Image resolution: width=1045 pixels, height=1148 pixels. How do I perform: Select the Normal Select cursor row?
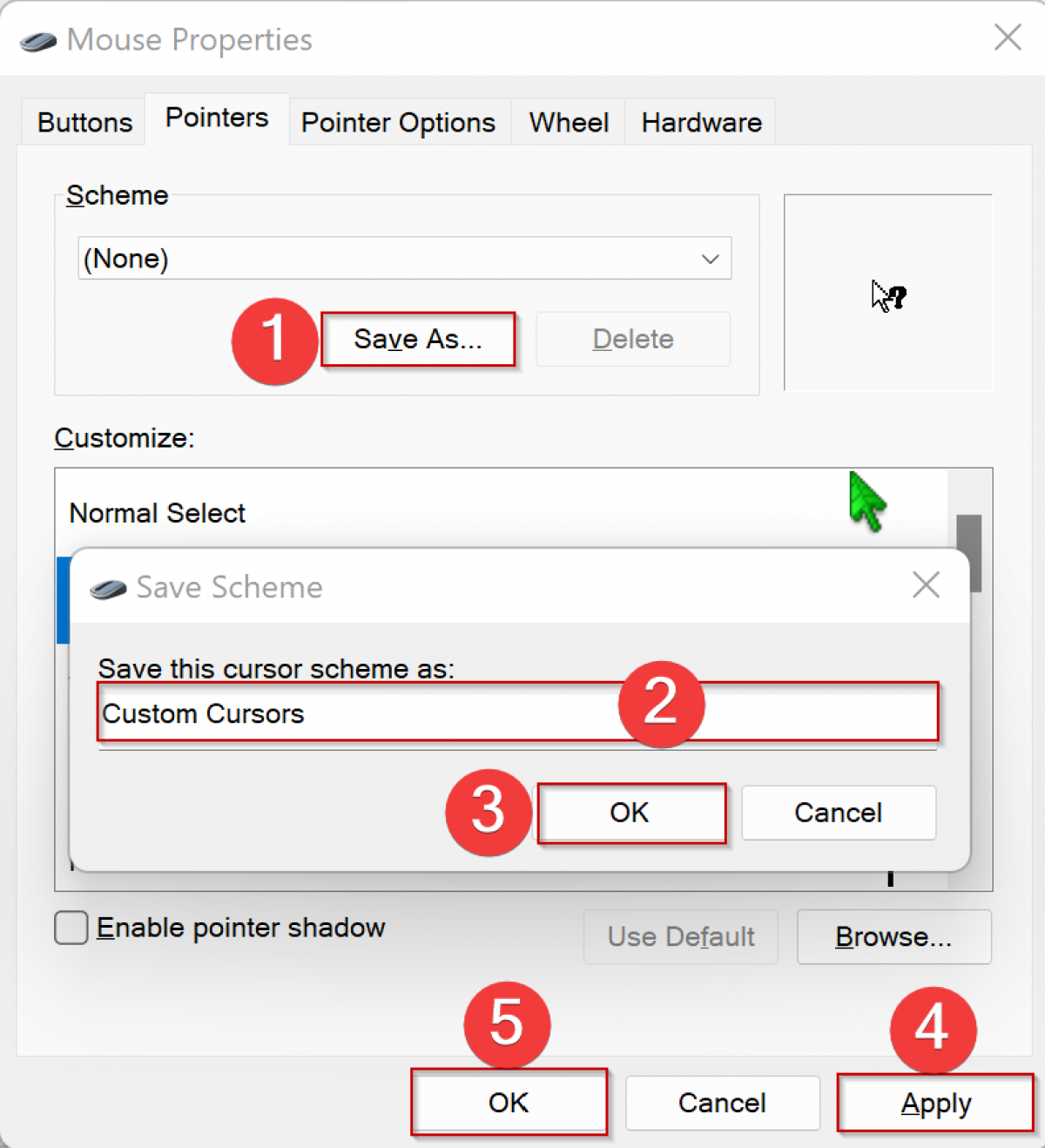pos(501,513)
